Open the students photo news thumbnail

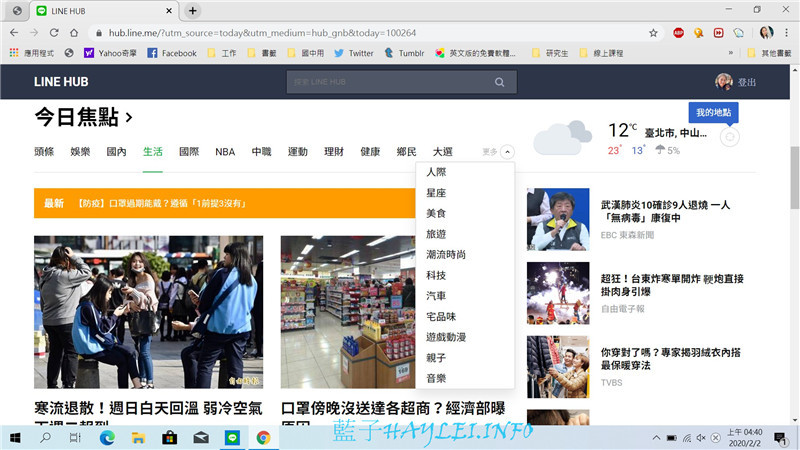click(x=148, y=312)
